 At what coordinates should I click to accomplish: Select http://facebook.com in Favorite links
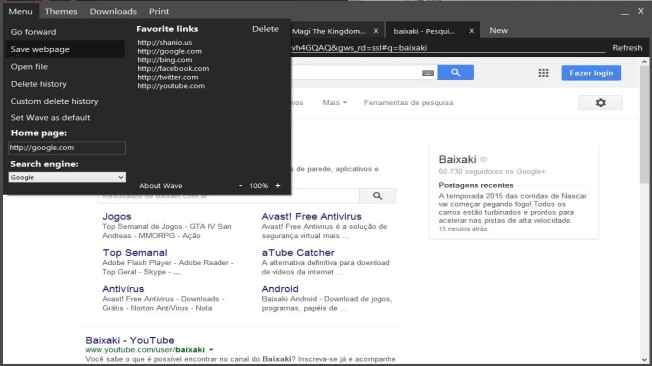[x=173, y=68]
